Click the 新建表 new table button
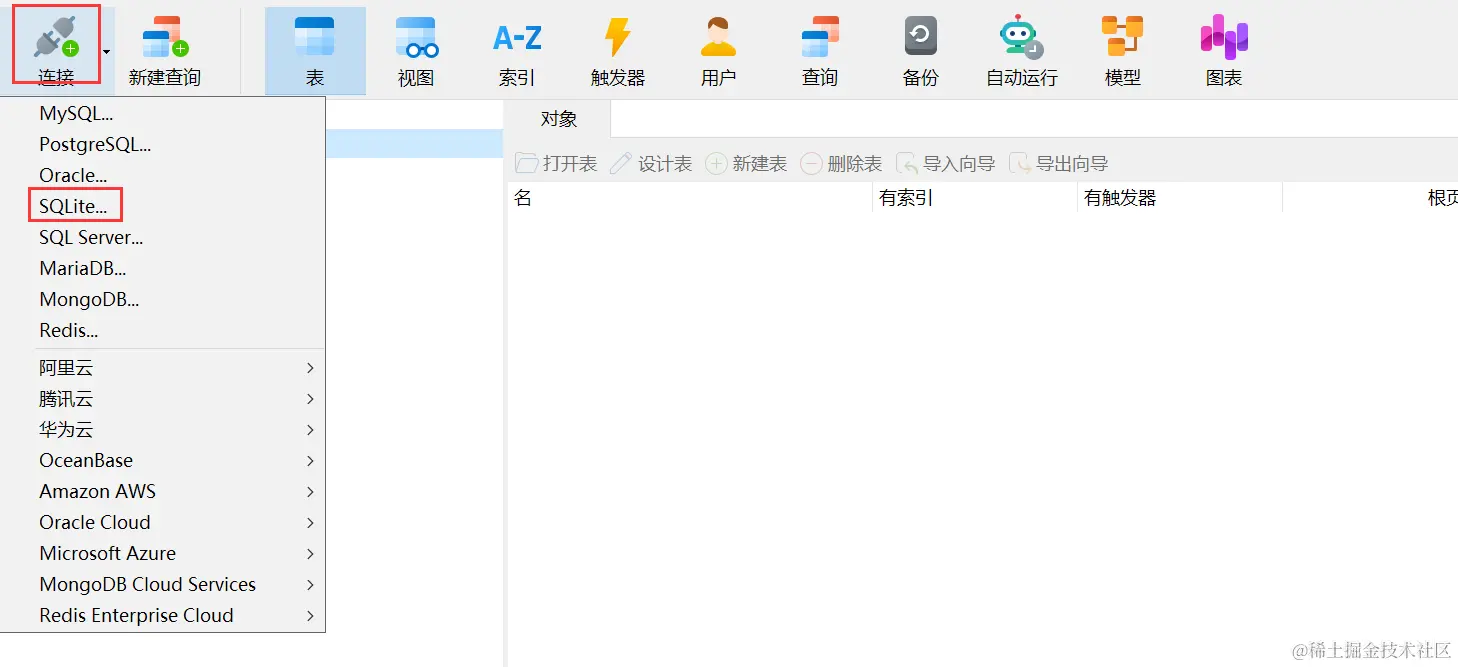Screen dimensions: 1458x667 [746, 164]
